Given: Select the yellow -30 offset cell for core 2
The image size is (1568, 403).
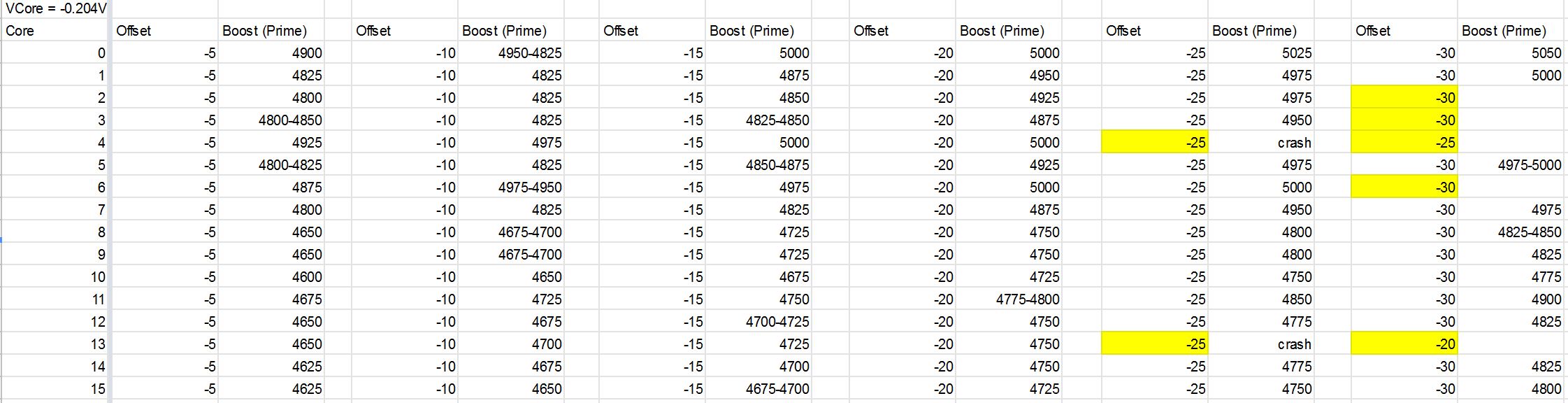Looking at the screenshot, I should (x=1404, y=97).
